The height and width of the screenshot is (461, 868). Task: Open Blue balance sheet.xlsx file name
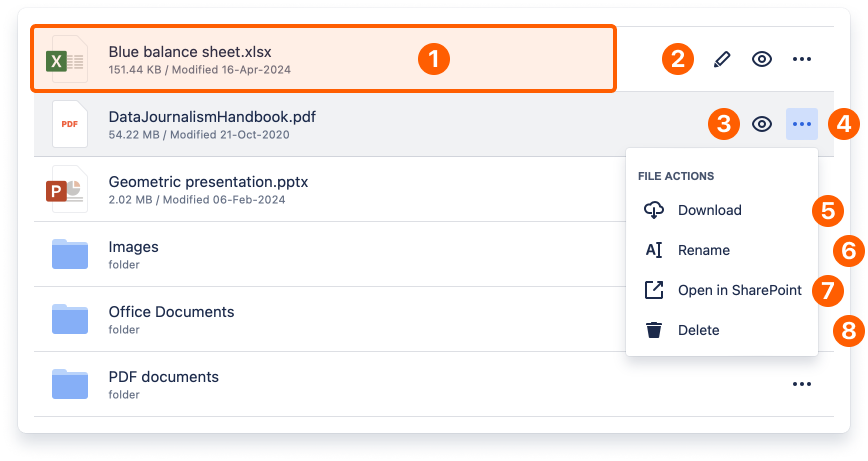pyautogui.click(x=190, y=51)
